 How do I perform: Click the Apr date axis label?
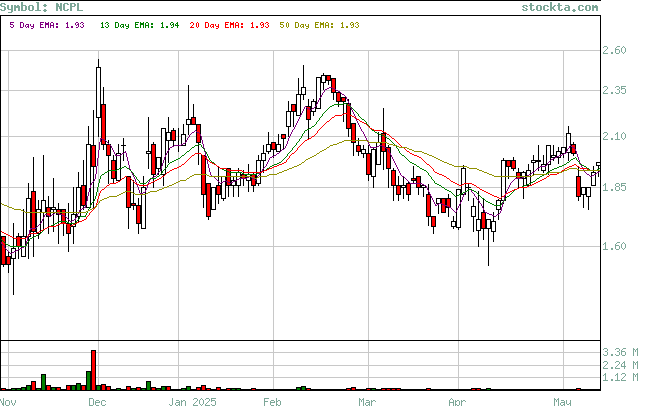pyautogui.click(x=457, y=401)
